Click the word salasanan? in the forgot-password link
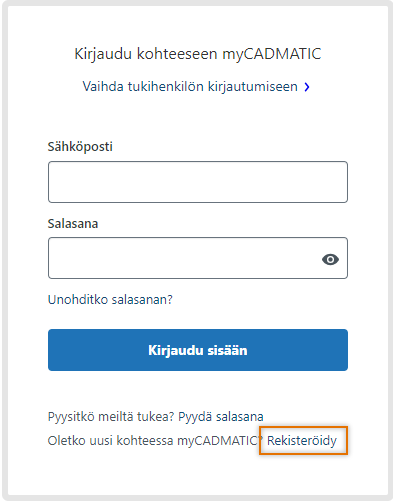The width and height of the screenshot is (393, 502). pos(142,300)
